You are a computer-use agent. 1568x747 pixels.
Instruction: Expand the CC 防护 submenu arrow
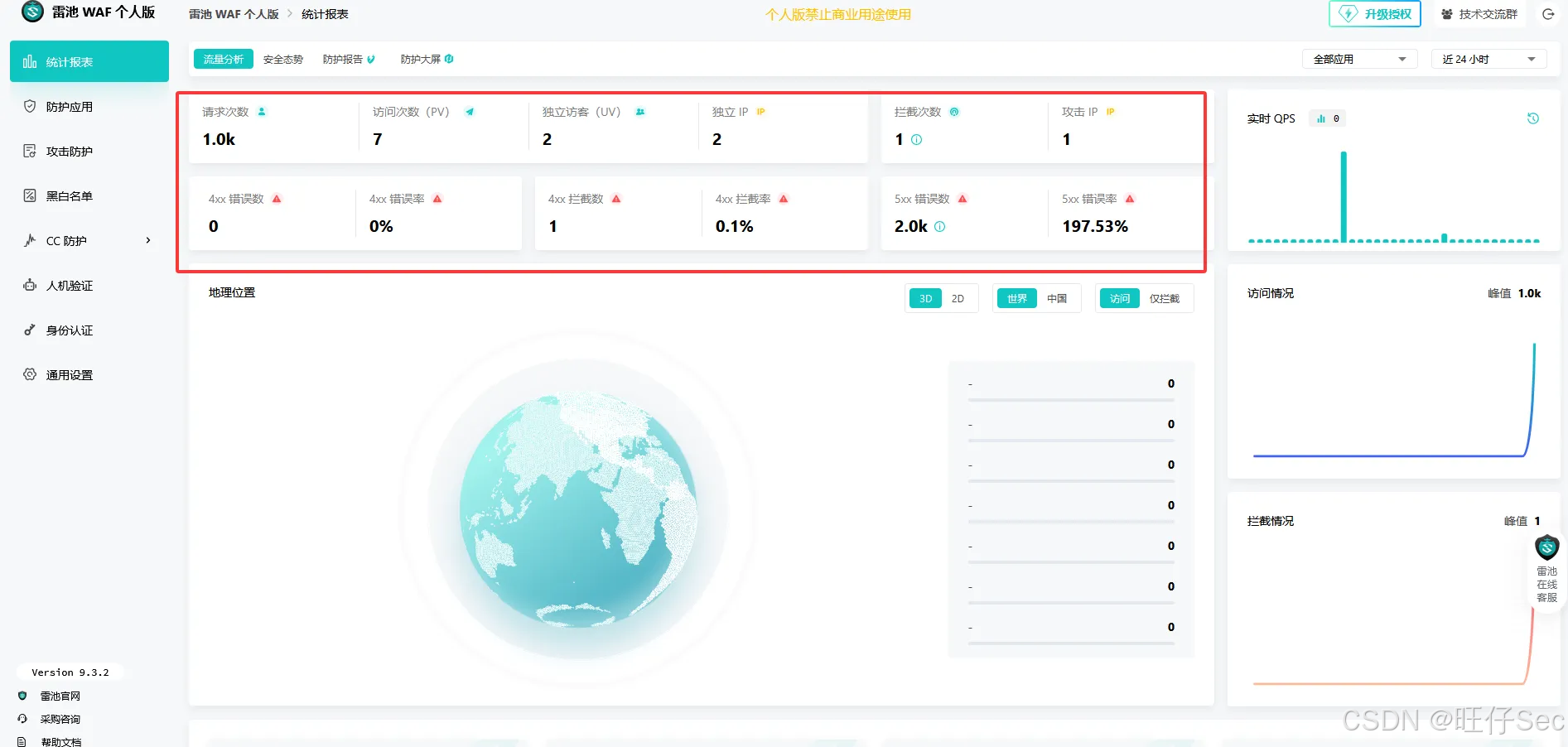coord(148,240)
